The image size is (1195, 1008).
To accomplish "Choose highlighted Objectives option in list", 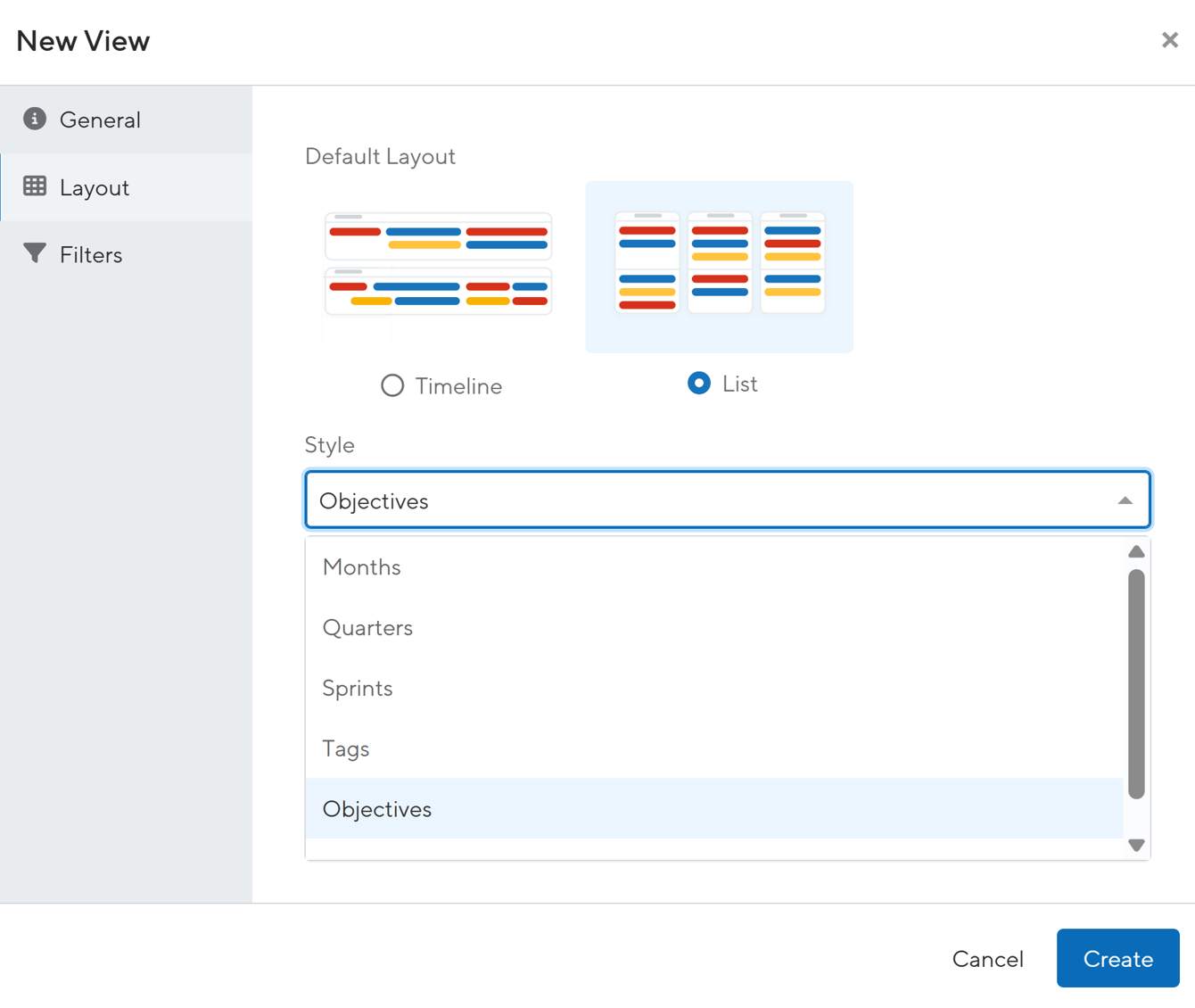I will tap(713, 809).
